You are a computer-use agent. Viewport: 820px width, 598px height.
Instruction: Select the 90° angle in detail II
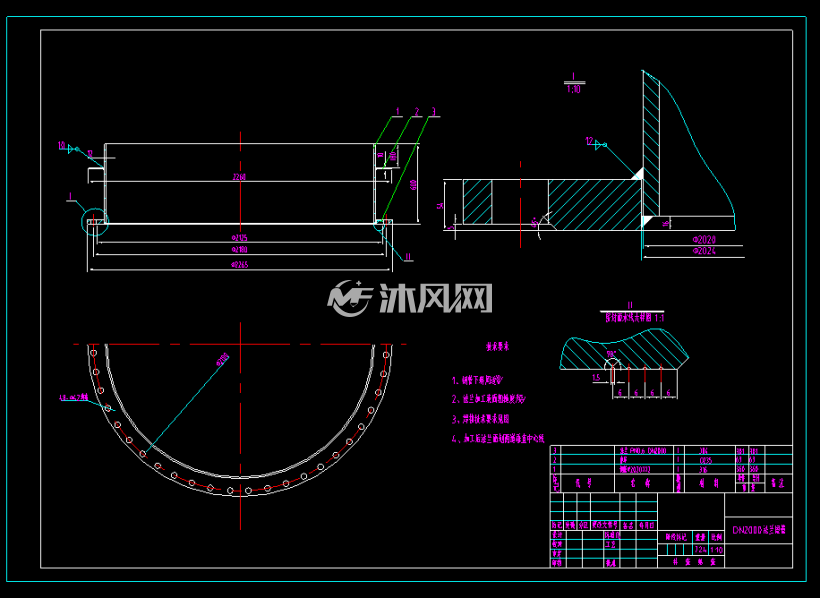coord(610,354)
